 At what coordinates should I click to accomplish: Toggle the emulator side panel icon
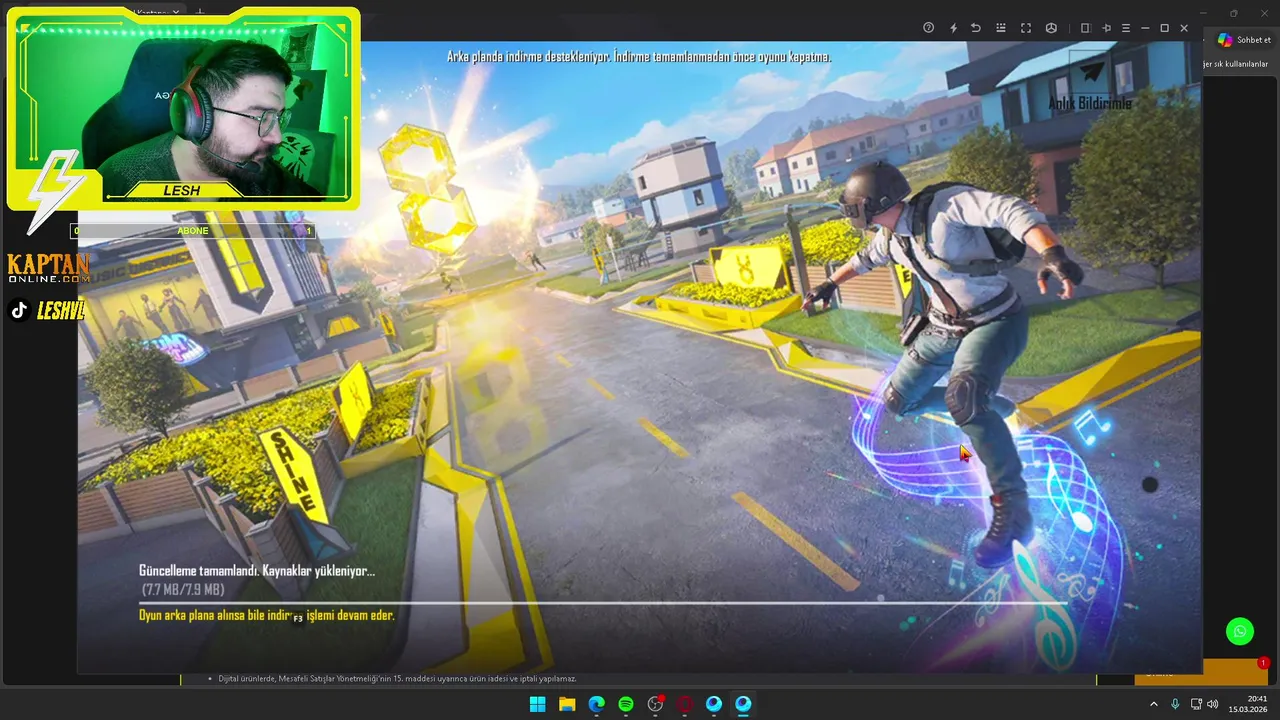click(x=1085, y=28)
